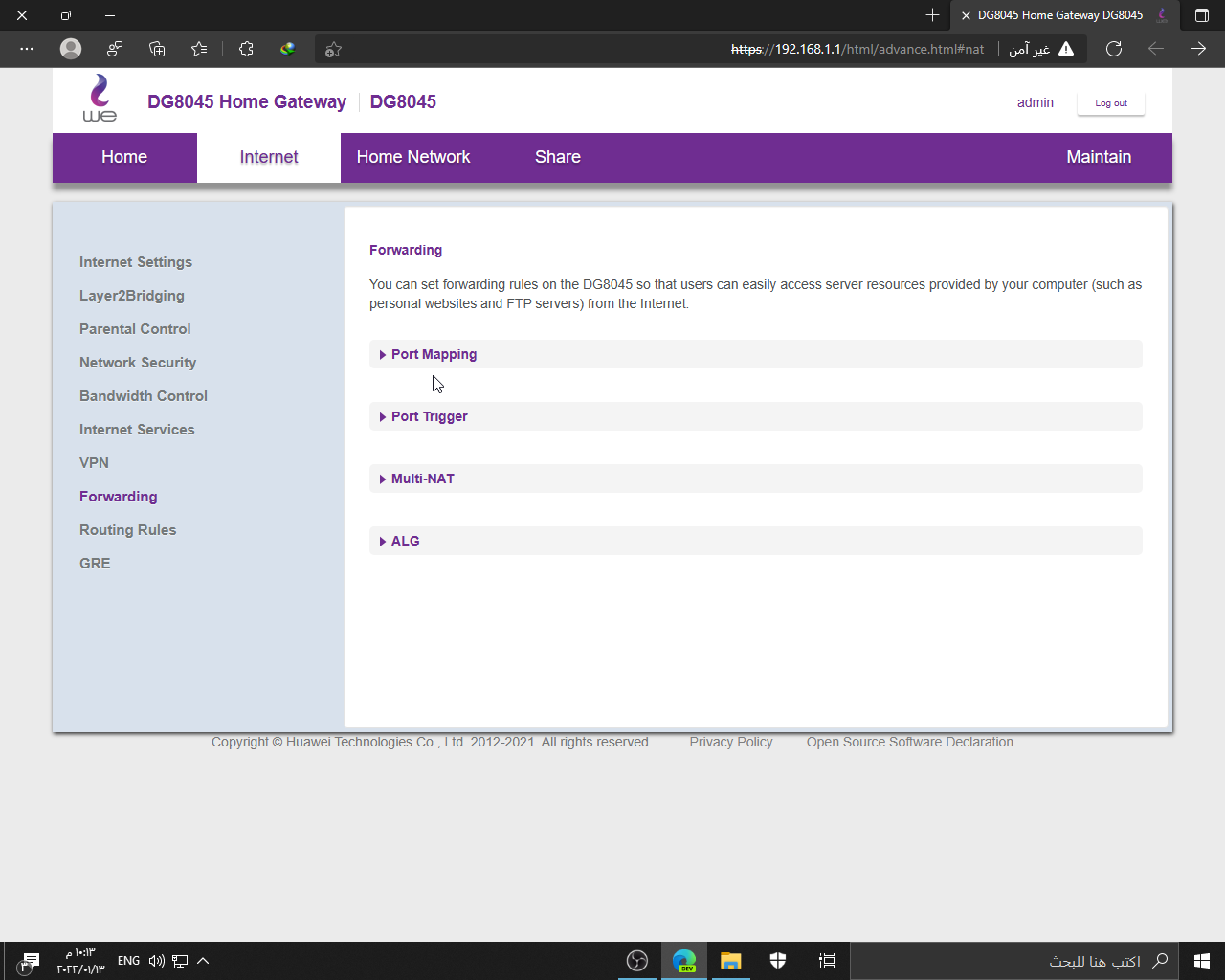Expand the ALG section
1225x980 pixels.
(405, 541)
